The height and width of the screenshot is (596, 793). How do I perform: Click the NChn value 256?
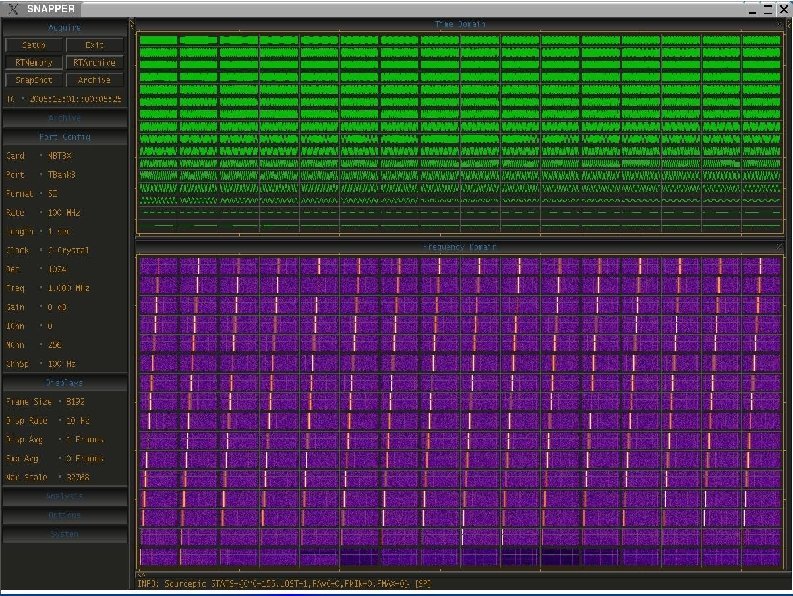55,345
